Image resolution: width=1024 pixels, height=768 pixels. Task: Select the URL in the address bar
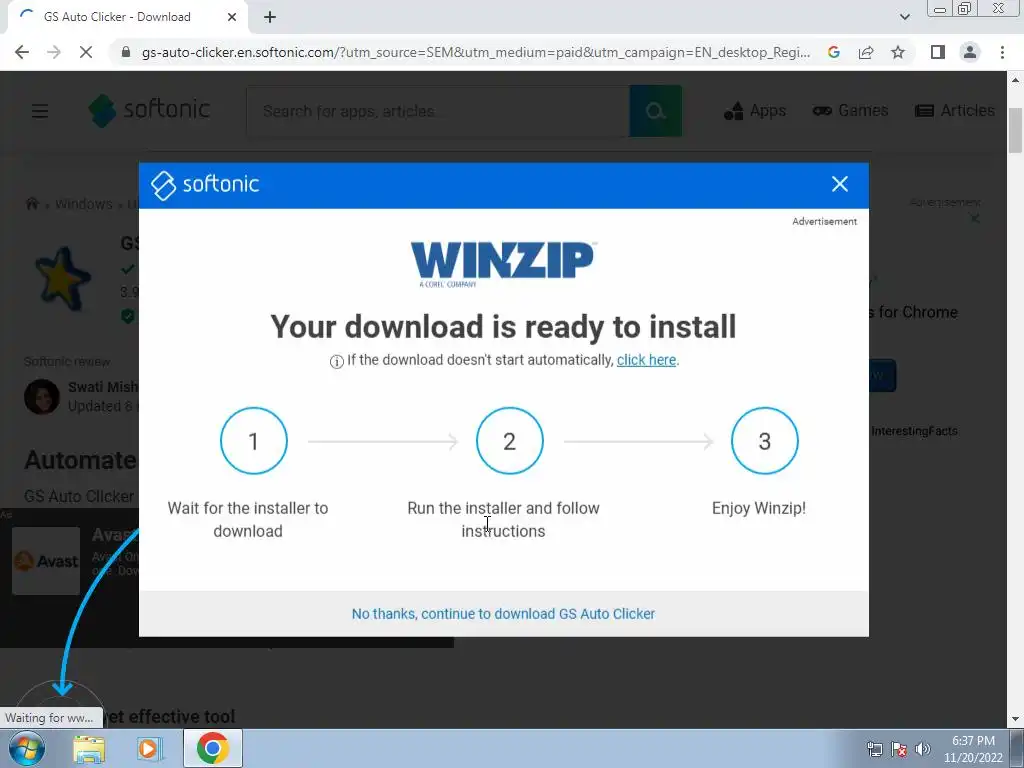(475, 52)
